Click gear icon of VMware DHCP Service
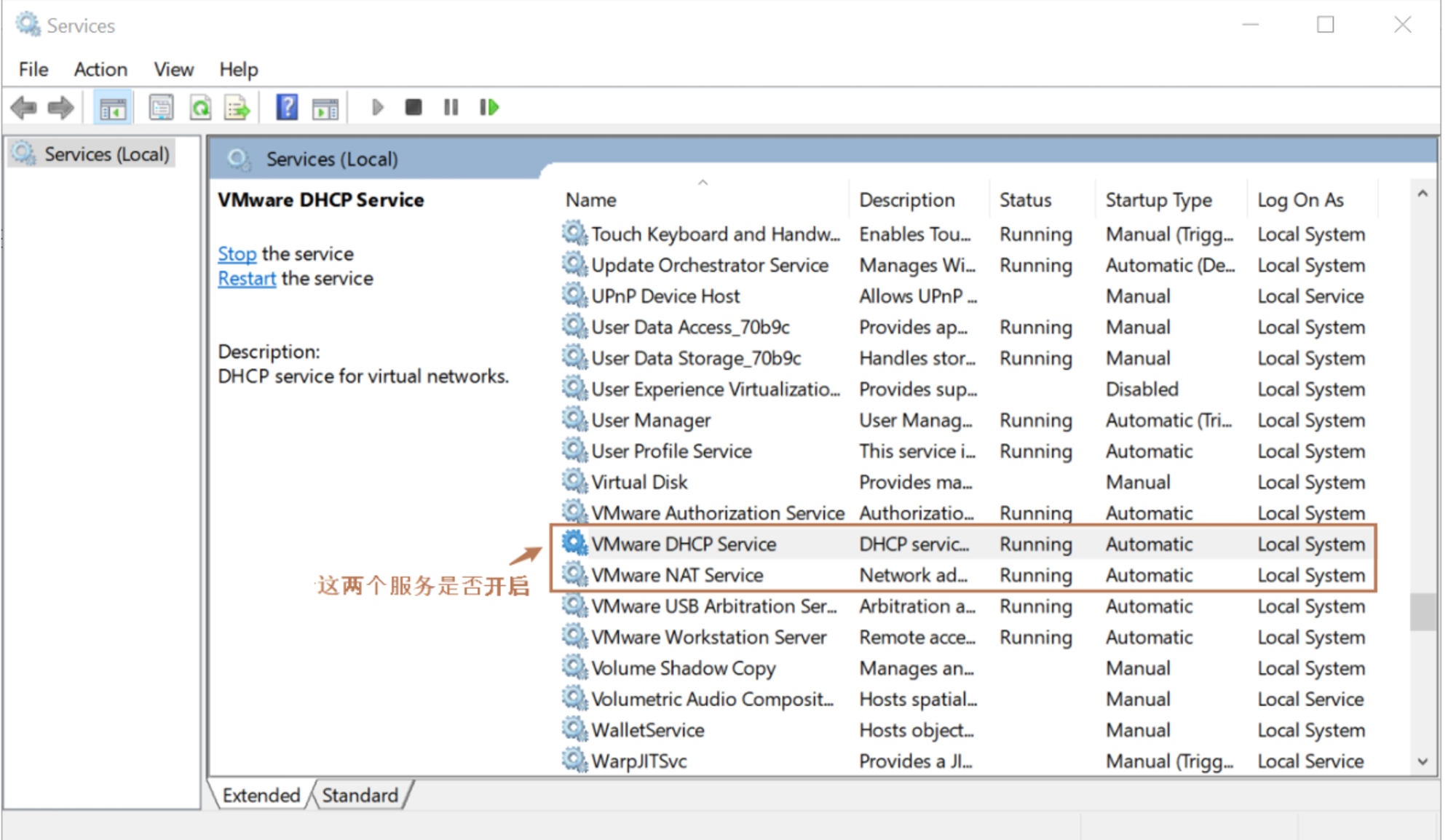The width and height of the screenshot is (1456, 840). [x=574, y=542]
